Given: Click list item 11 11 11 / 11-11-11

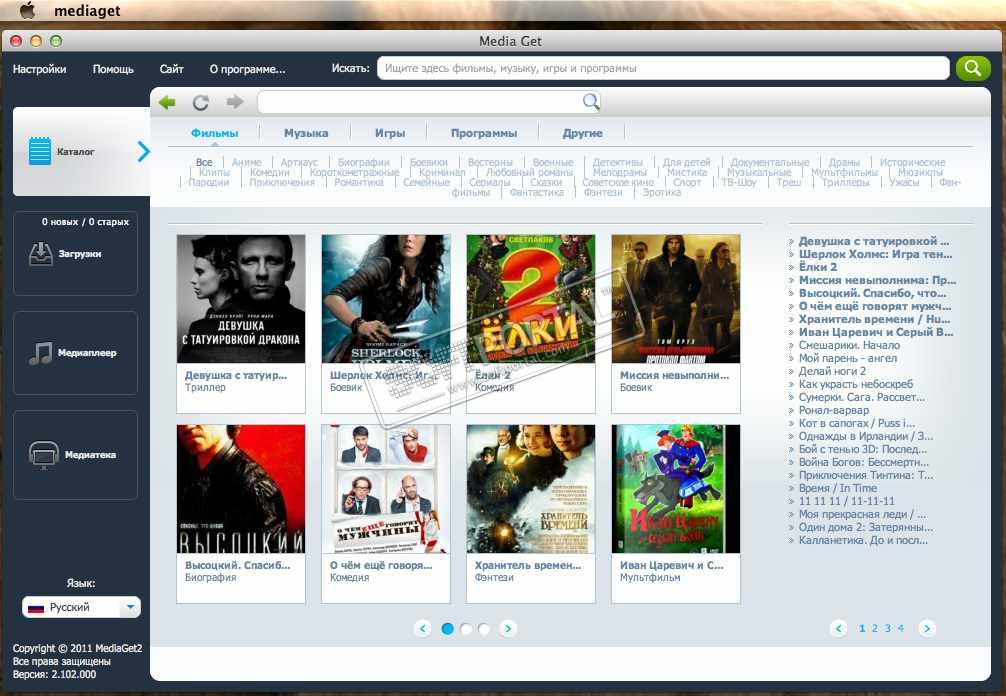Looking at the screenshot, I should (x=846, y=501).
